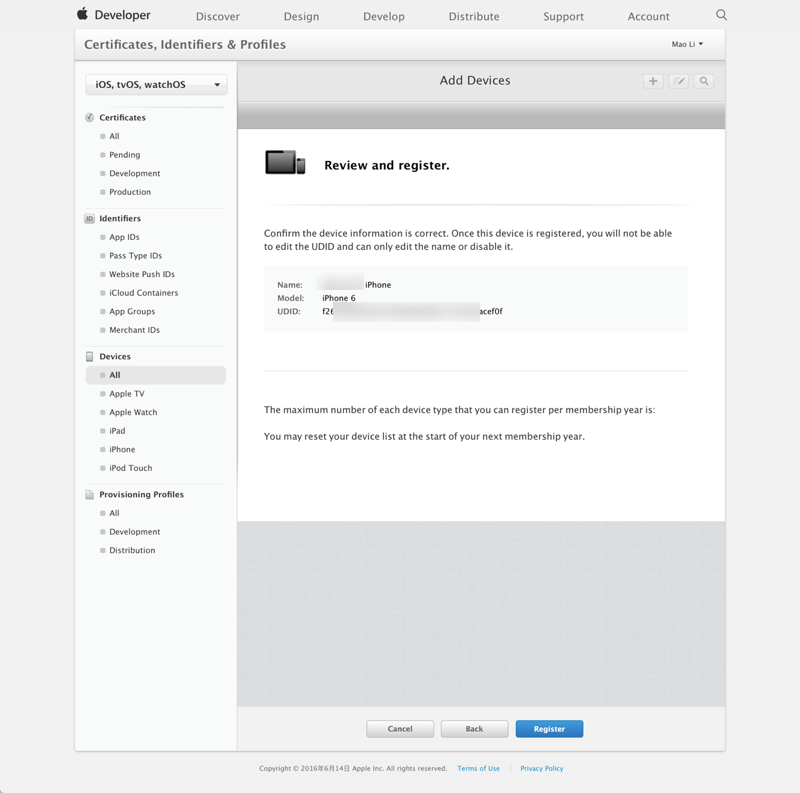Select App Groups
The height and width of the screenshot is (793, 800).
132,311
